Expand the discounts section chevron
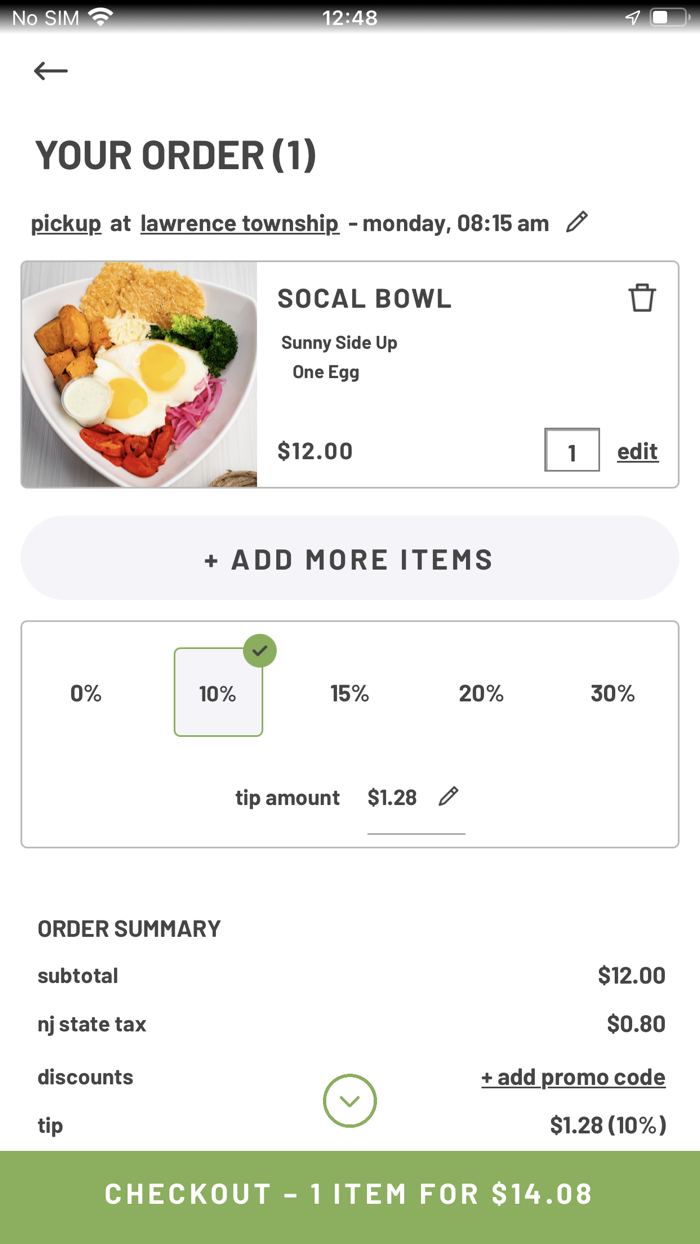This screenshot has height=1244, width=700. click(349, 1101)
